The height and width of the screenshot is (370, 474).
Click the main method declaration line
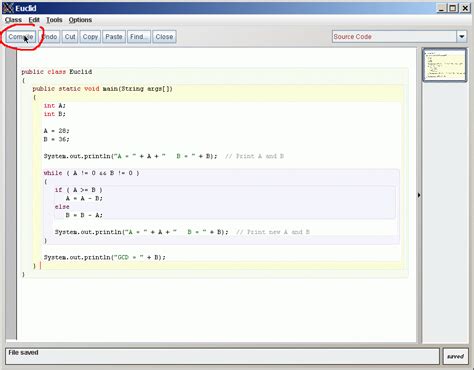(103, 89)
